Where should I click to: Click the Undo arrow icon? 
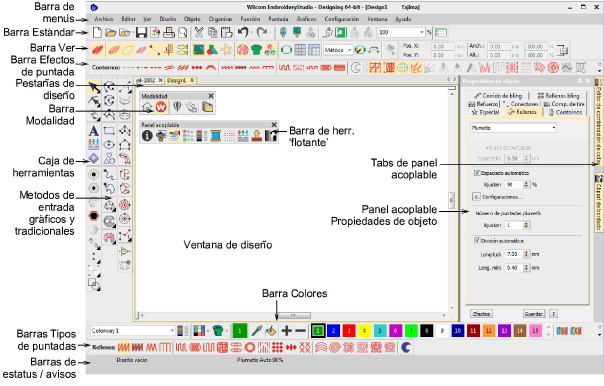click(243, 32)
